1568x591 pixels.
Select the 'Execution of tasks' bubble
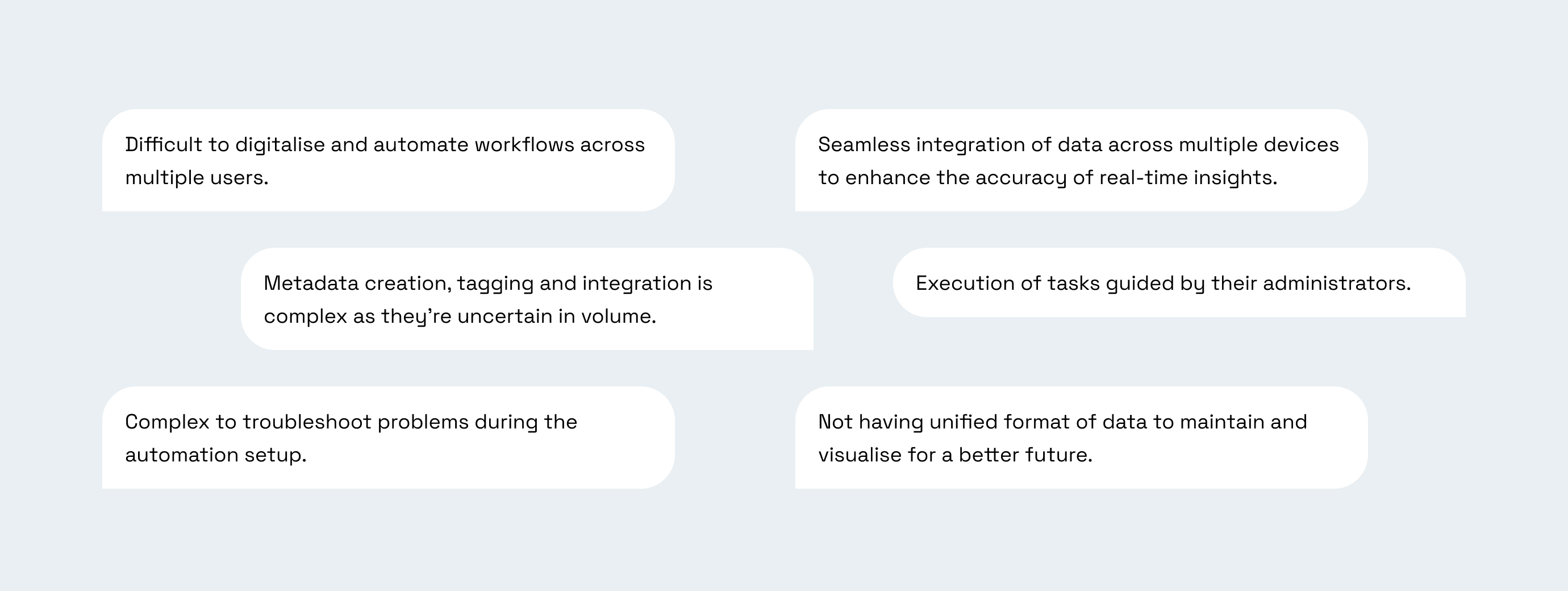tap(1179, 282)
